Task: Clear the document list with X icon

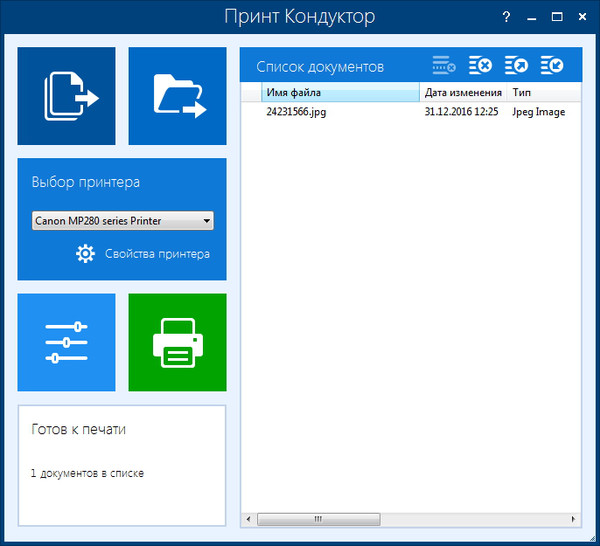Action: [480, 66]
